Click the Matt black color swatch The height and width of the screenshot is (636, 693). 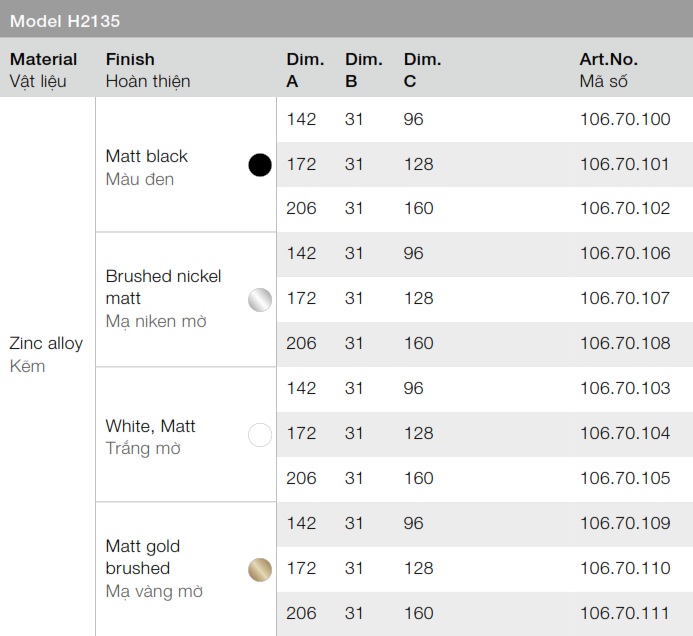click(260, 165)
